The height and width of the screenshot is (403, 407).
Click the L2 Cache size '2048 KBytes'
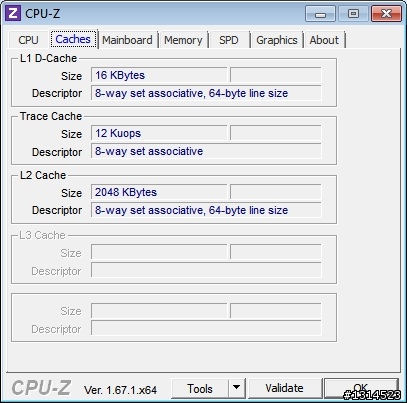[x=159, y=192]
